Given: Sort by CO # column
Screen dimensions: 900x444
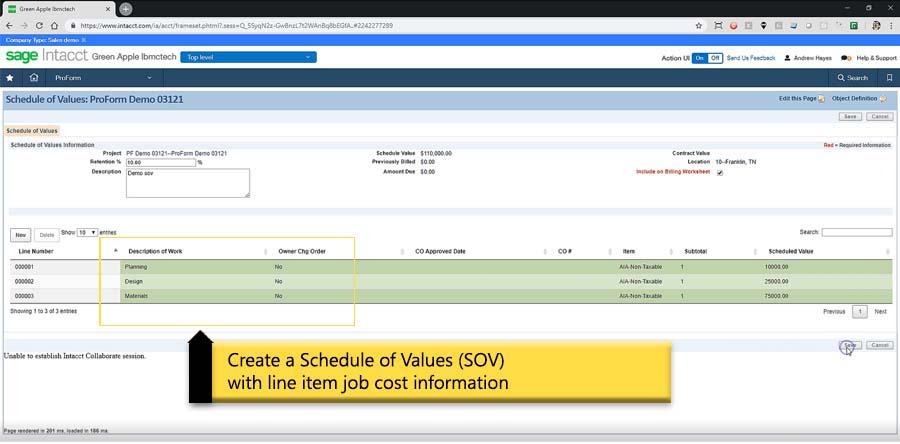Looking at the screenshot, I should (565, 251).
